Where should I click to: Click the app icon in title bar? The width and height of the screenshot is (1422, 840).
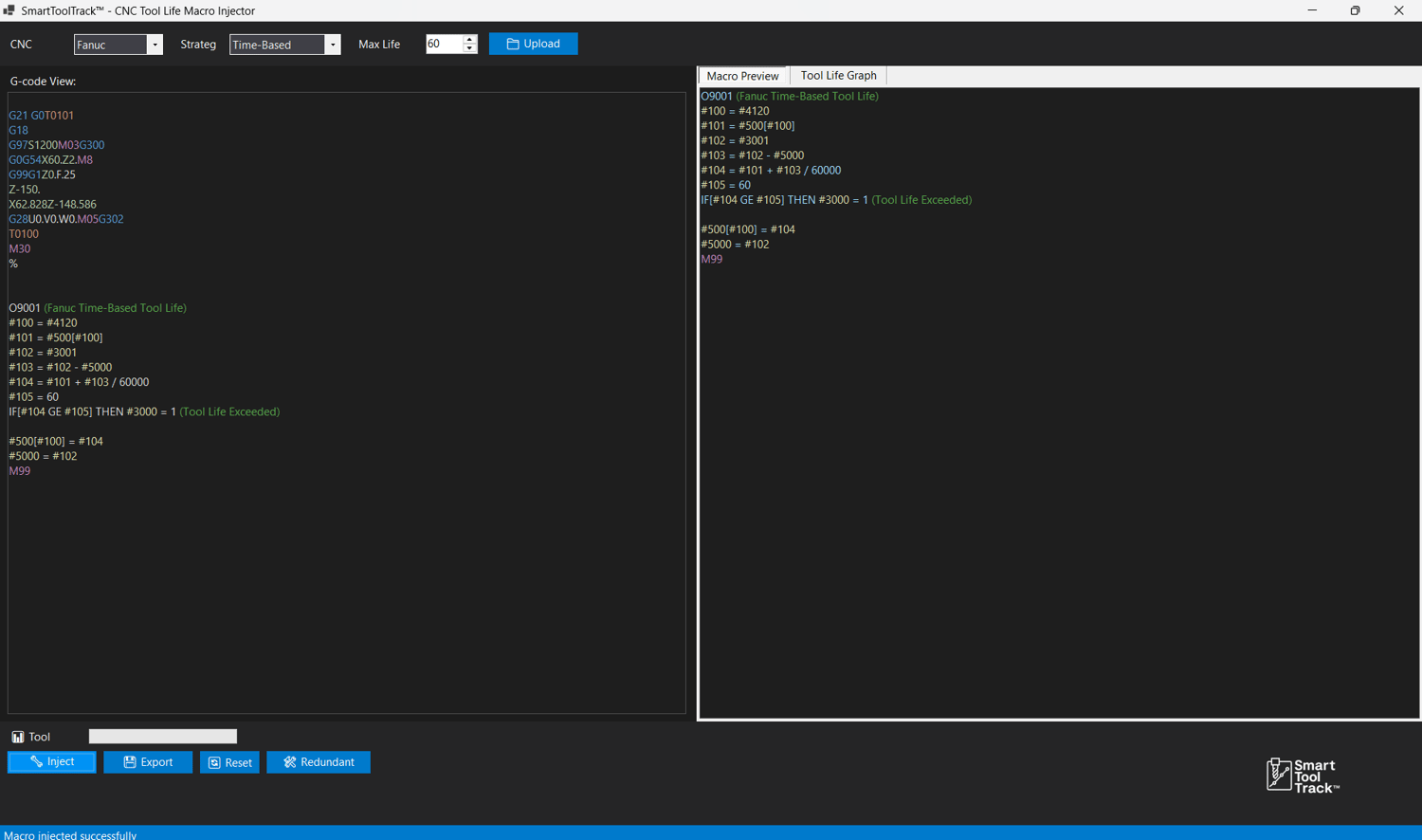[x=9, y=10]
